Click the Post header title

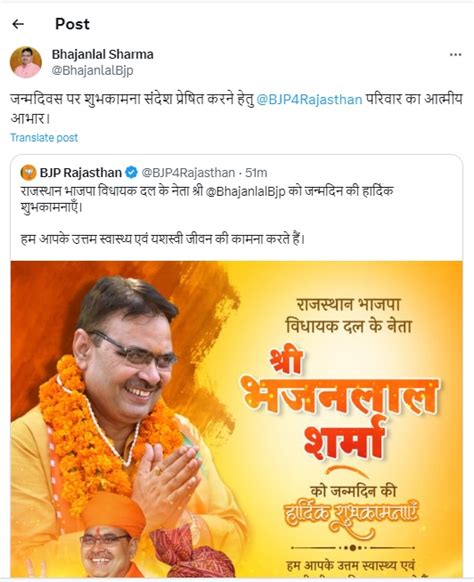[x=72, y=24]
